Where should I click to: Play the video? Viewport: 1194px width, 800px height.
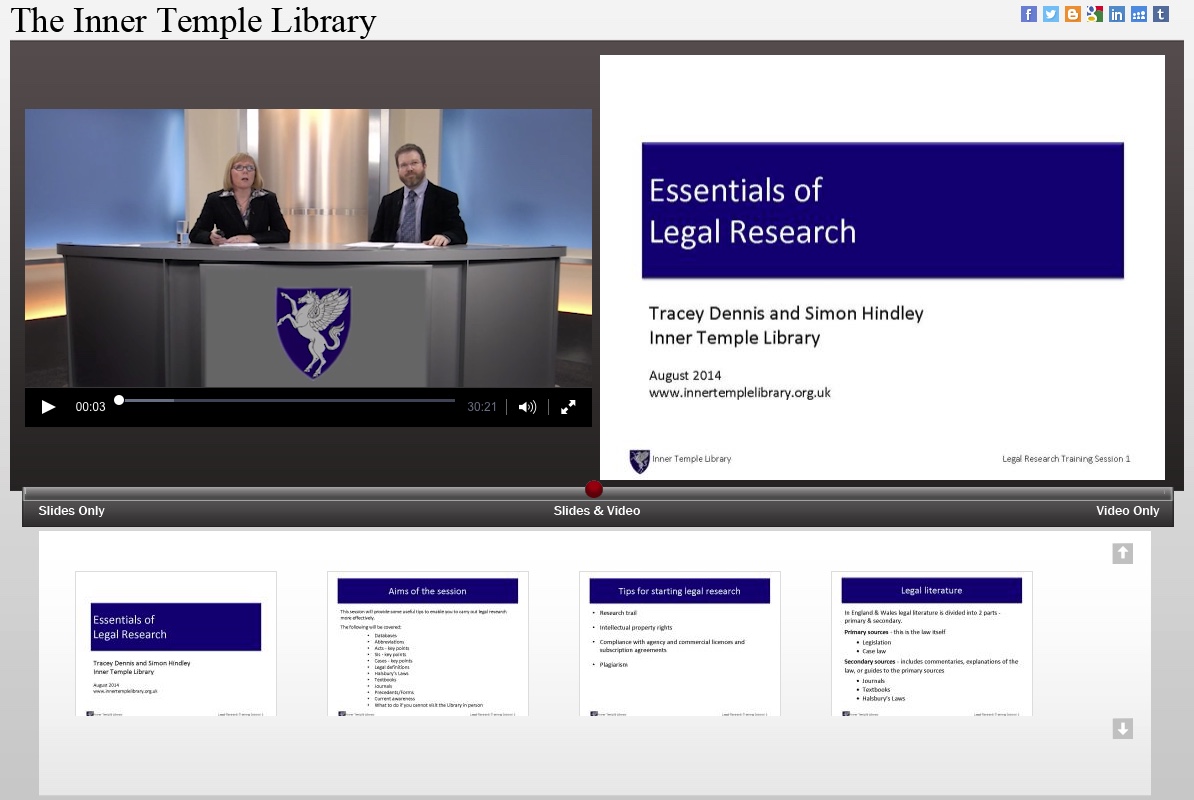pyautogui.click(x=48, y=407)
